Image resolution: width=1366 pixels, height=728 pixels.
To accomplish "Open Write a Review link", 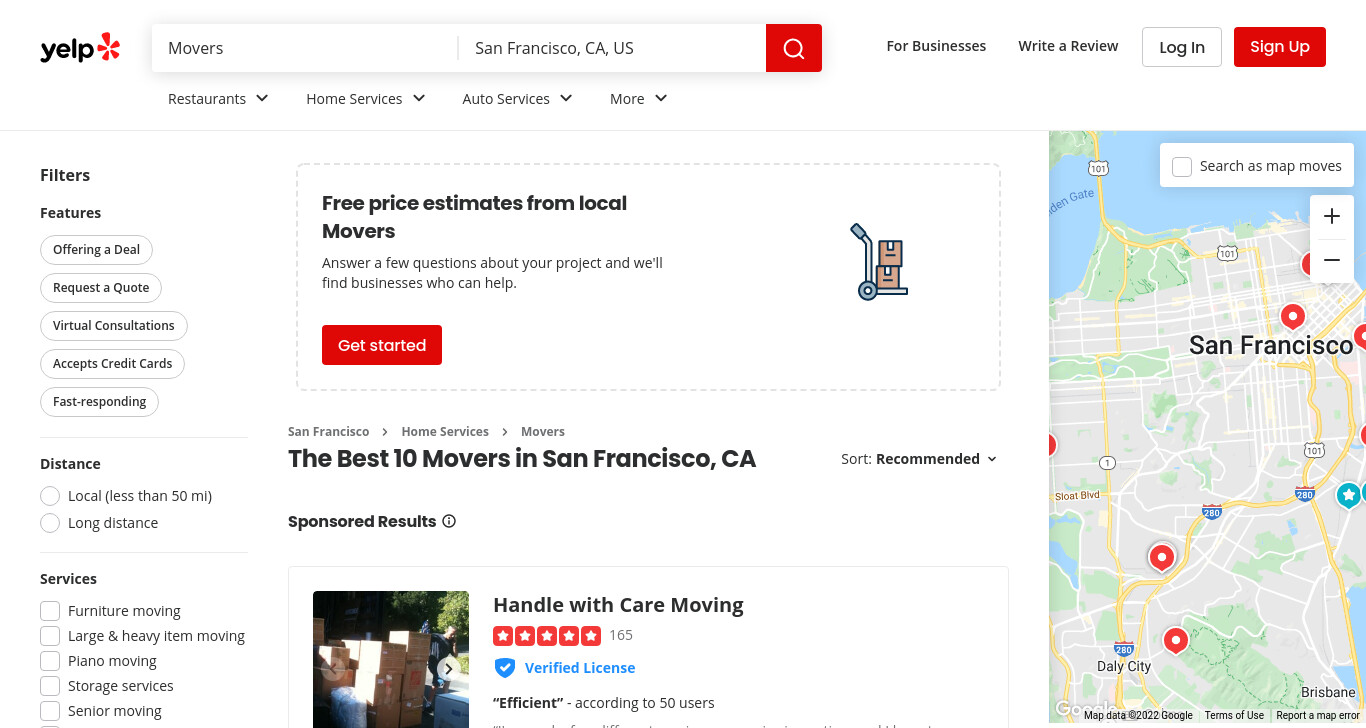I will (x=1068, y=46).
